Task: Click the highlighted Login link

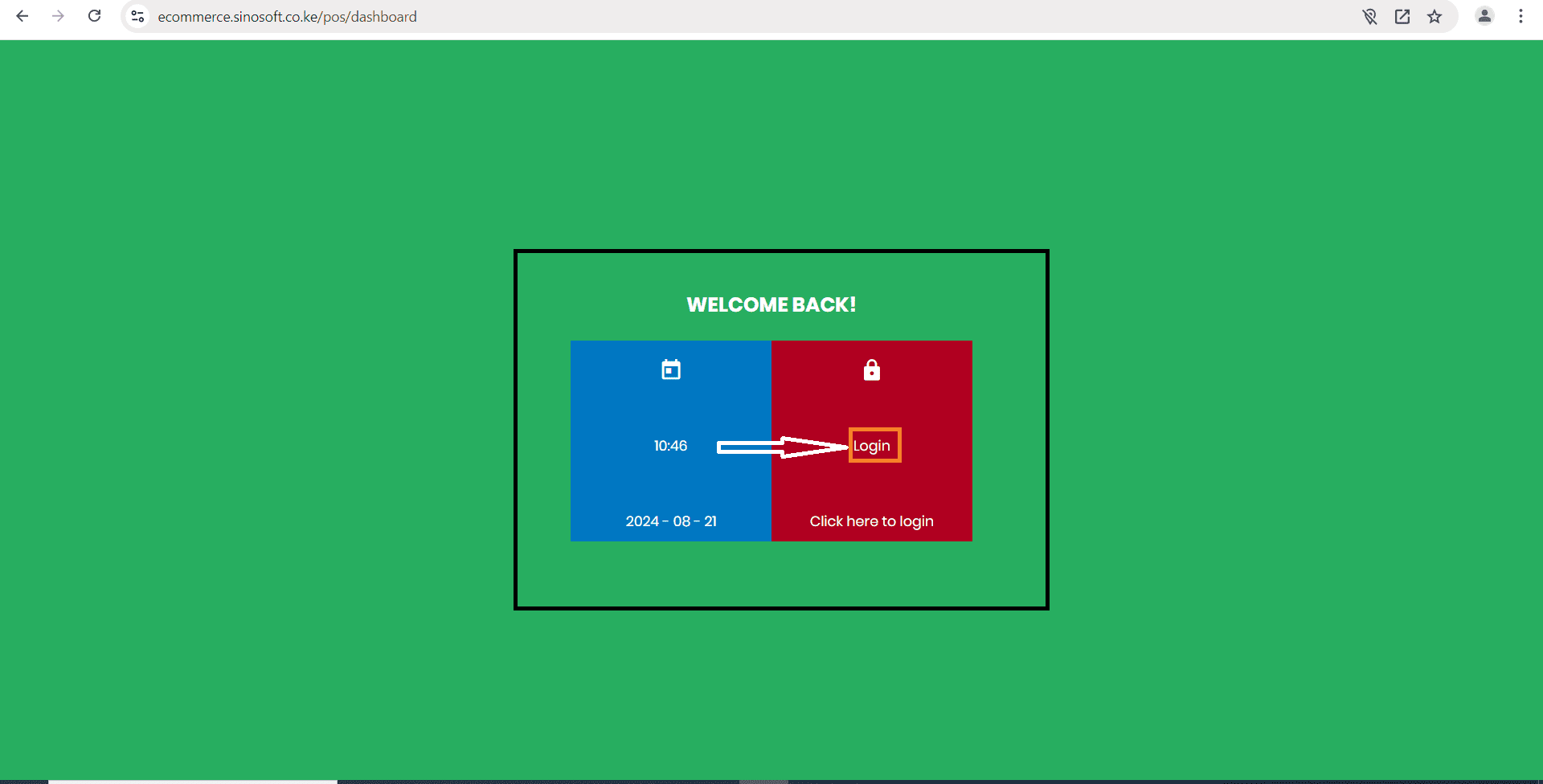Action: click(874, 445)
